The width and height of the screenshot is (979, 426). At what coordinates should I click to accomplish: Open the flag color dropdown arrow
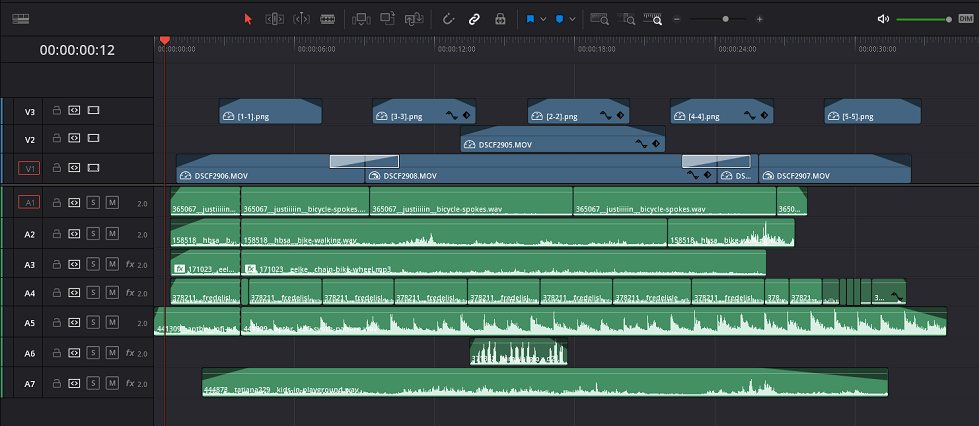point(543,19)
